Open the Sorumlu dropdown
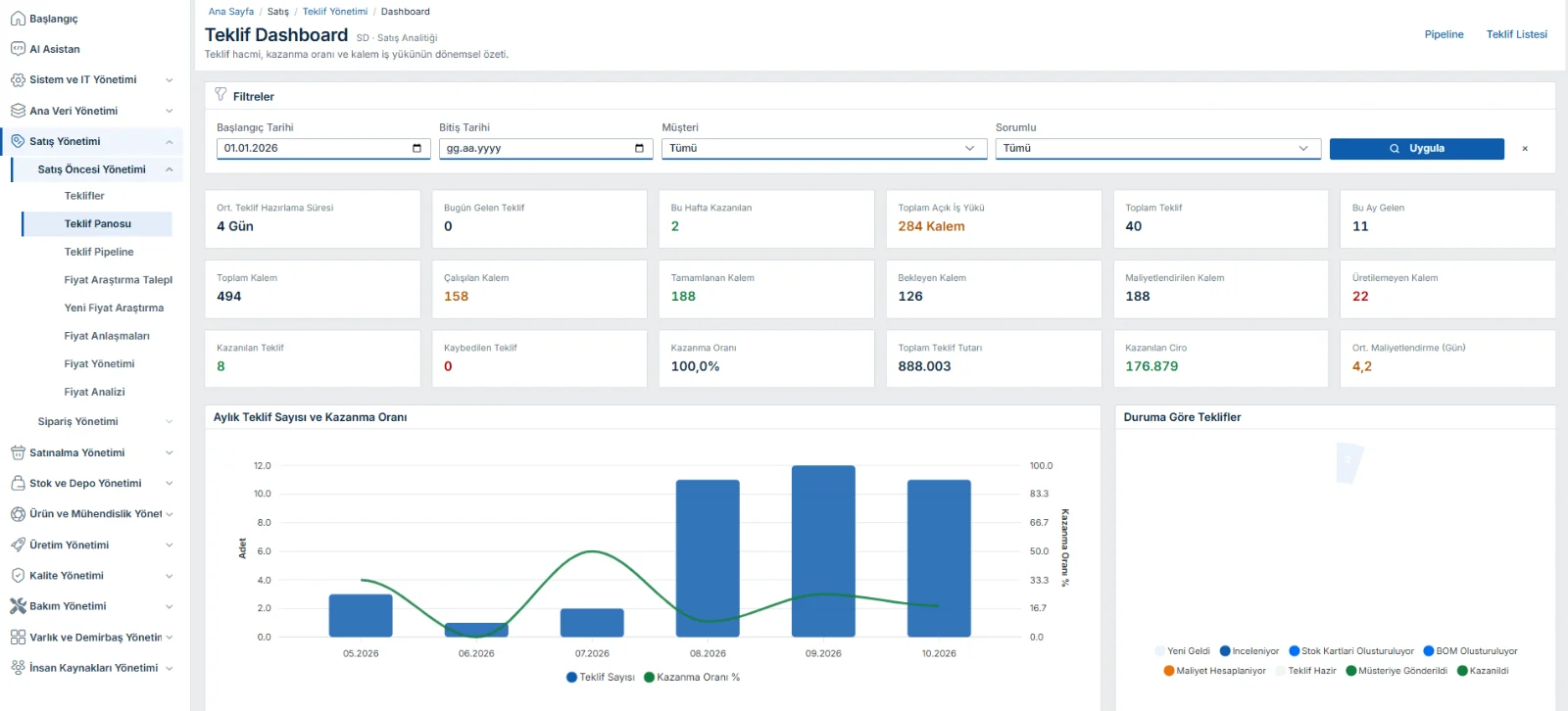 [x=1157, y=149]
